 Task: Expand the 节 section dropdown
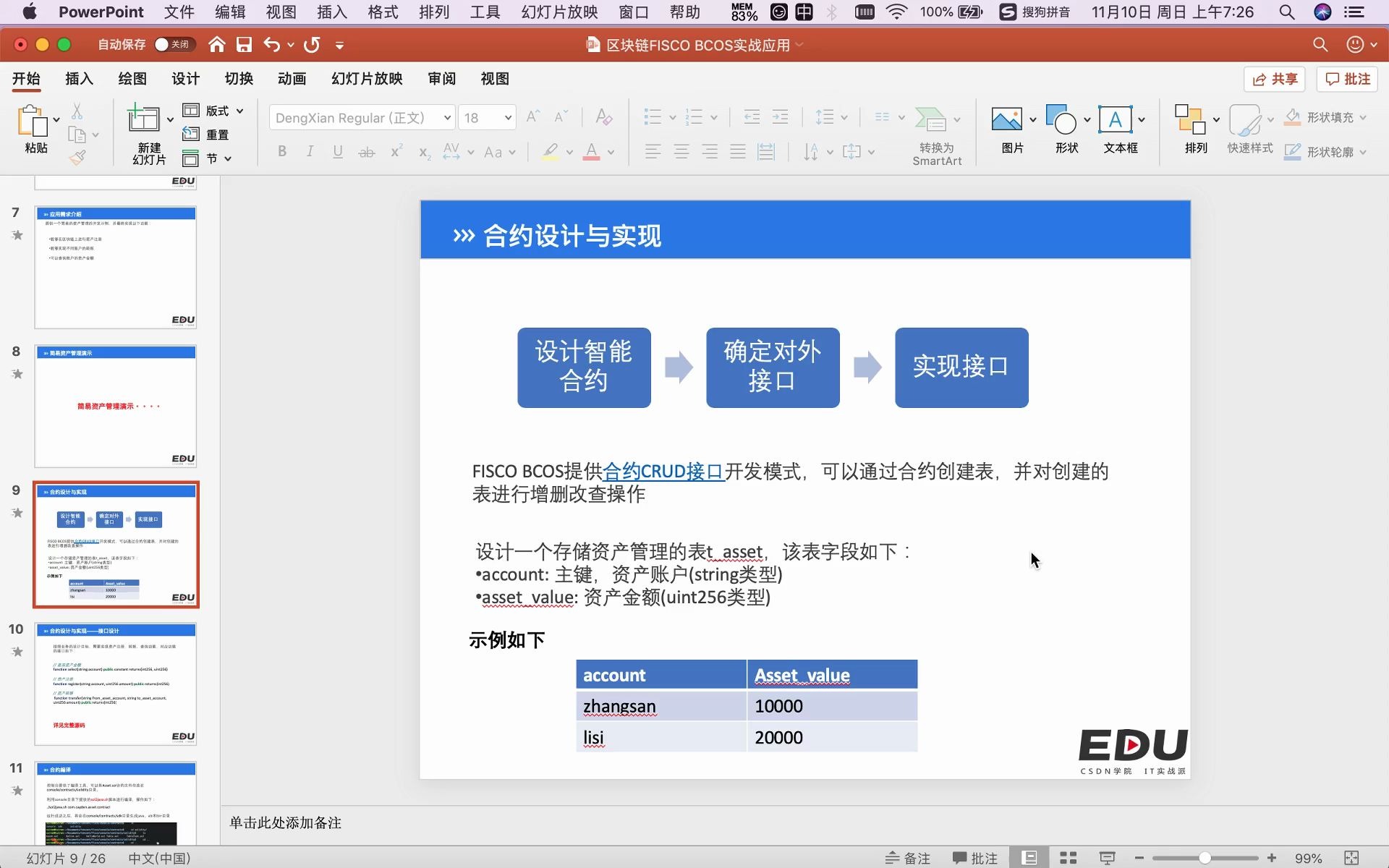point(228,158)
